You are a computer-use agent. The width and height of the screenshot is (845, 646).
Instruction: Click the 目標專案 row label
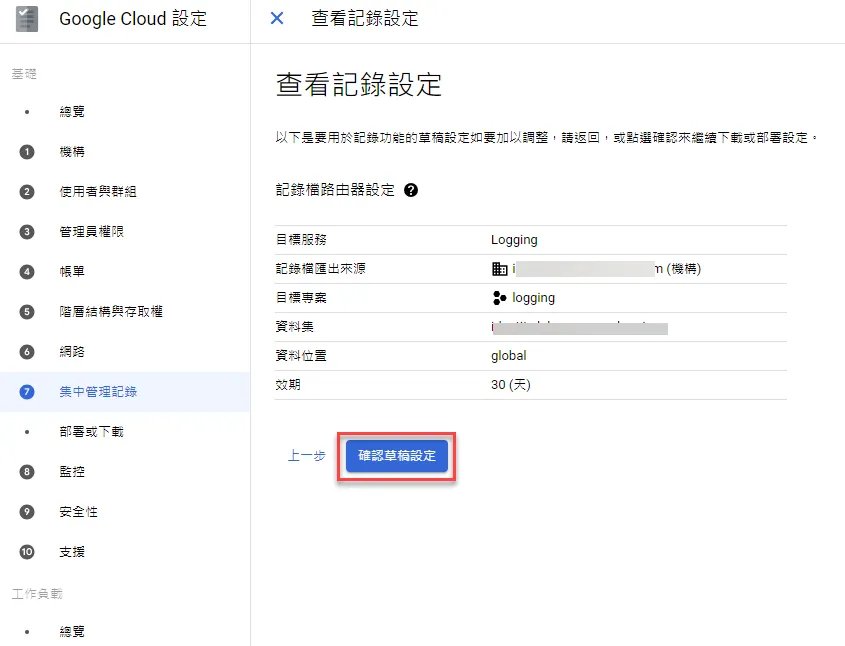tap(301, 297)
